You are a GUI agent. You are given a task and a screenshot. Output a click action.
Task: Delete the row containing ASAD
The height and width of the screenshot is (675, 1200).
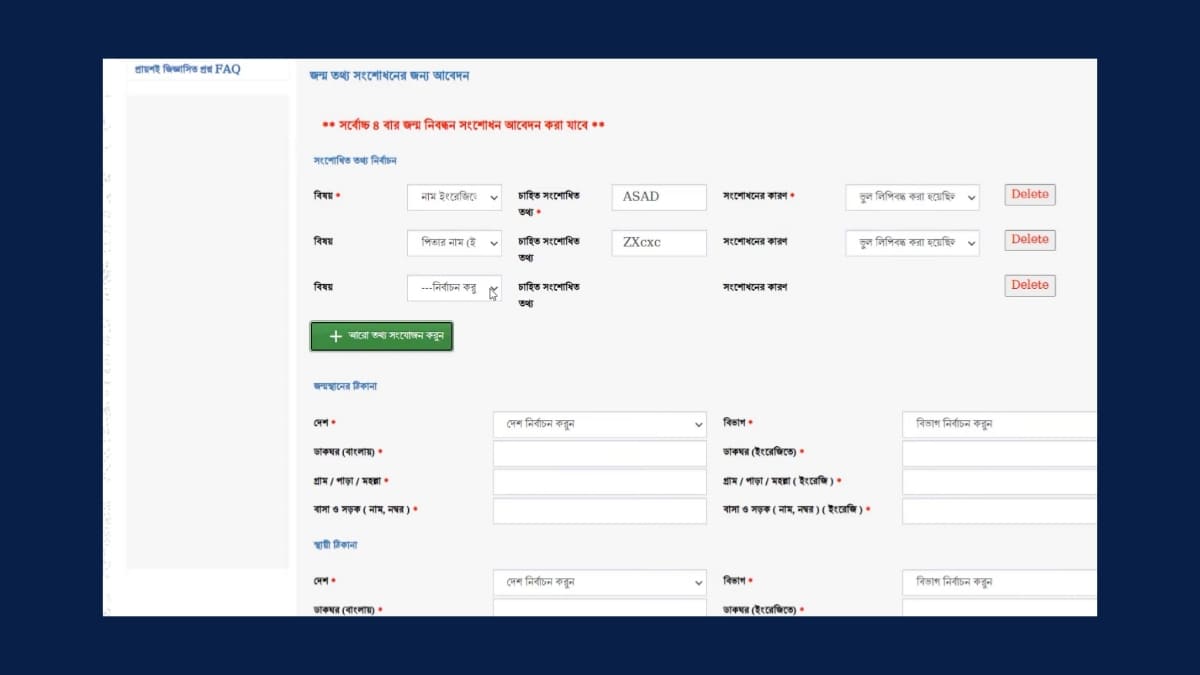pyautogui.click(x=1030, y=195)
